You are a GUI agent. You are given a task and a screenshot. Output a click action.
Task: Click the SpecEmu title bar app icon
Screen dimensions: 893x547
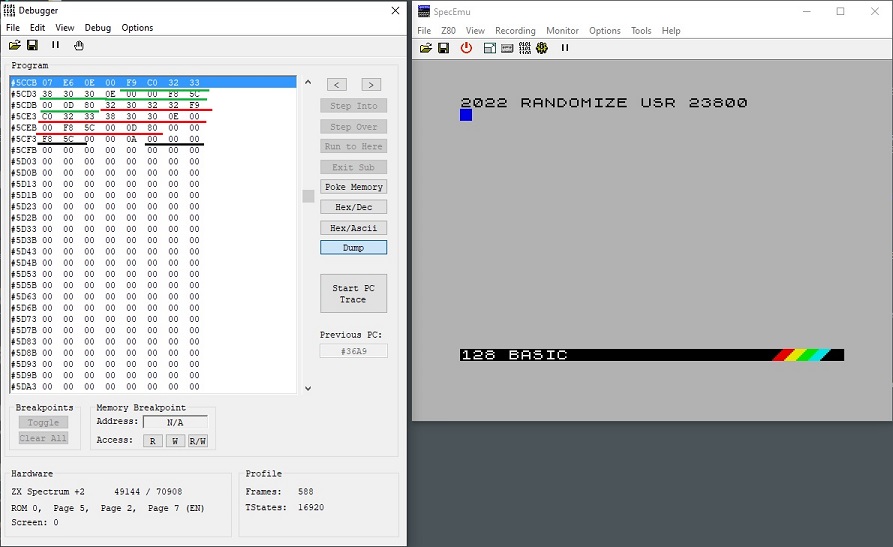pos(424,11)
